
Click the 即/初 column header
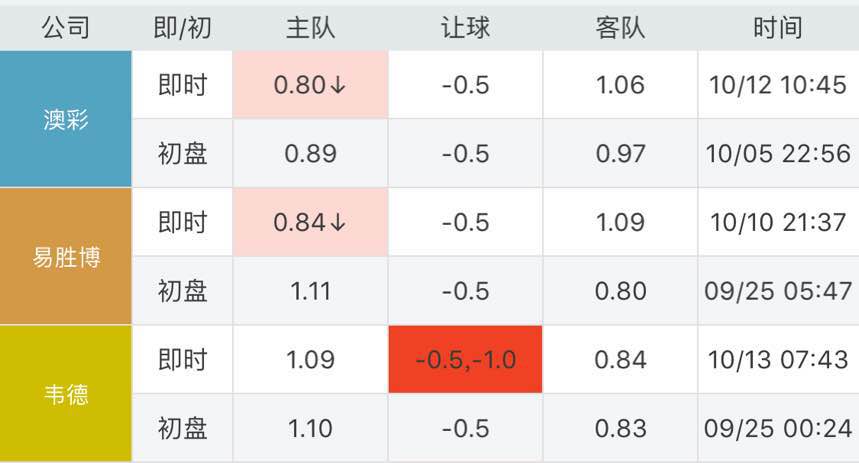click(x=182, y=27)
